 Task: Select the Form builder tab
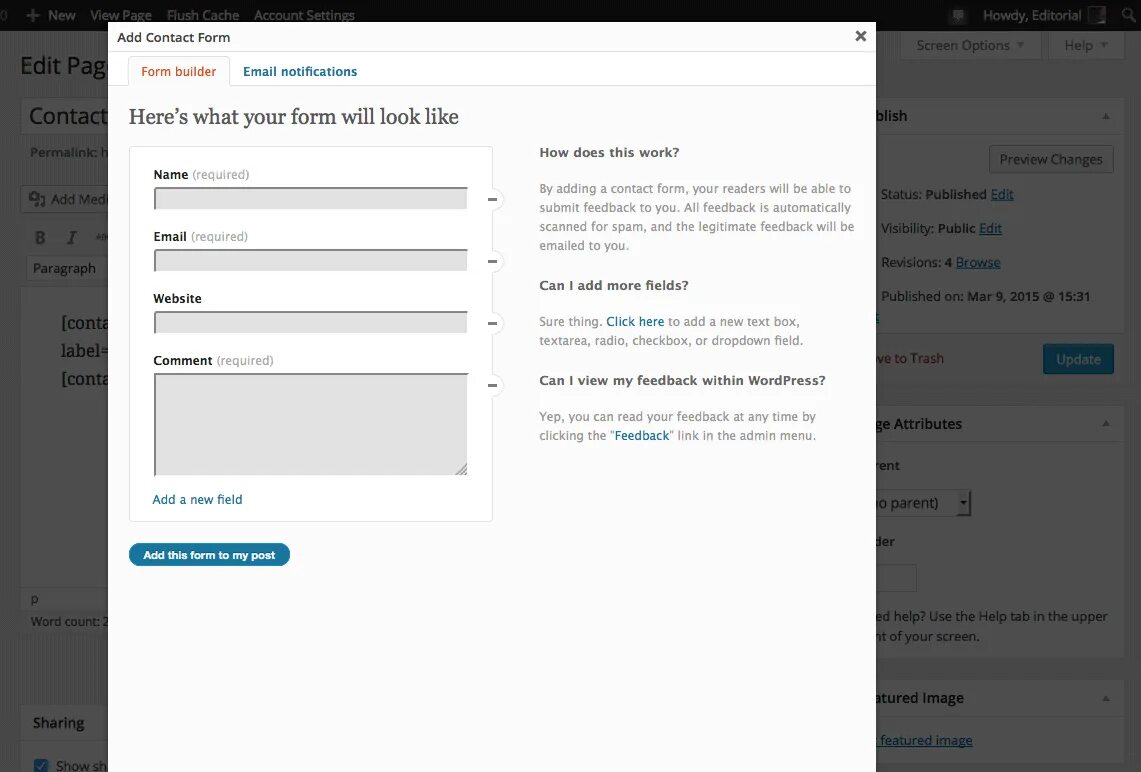178,71
